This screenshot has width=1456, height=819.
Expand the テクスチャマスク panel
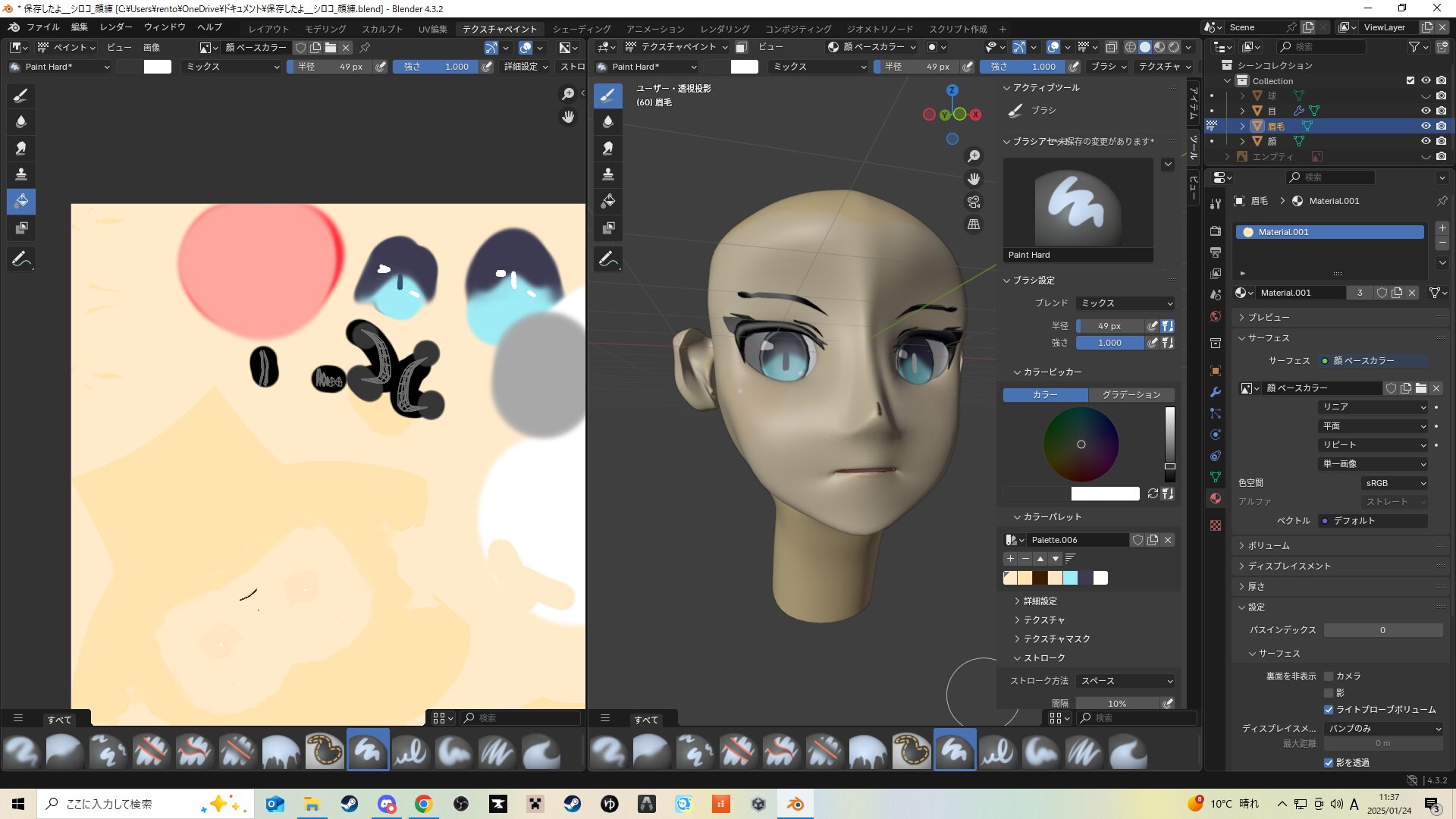[1056, 639]
